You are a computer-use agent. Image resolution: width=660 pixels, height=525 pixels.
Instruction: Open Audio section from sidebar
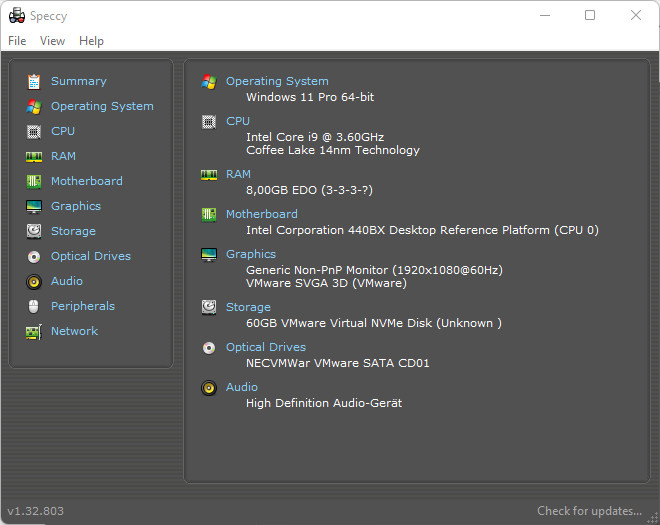pyautogui.click(x=67, y=281)
